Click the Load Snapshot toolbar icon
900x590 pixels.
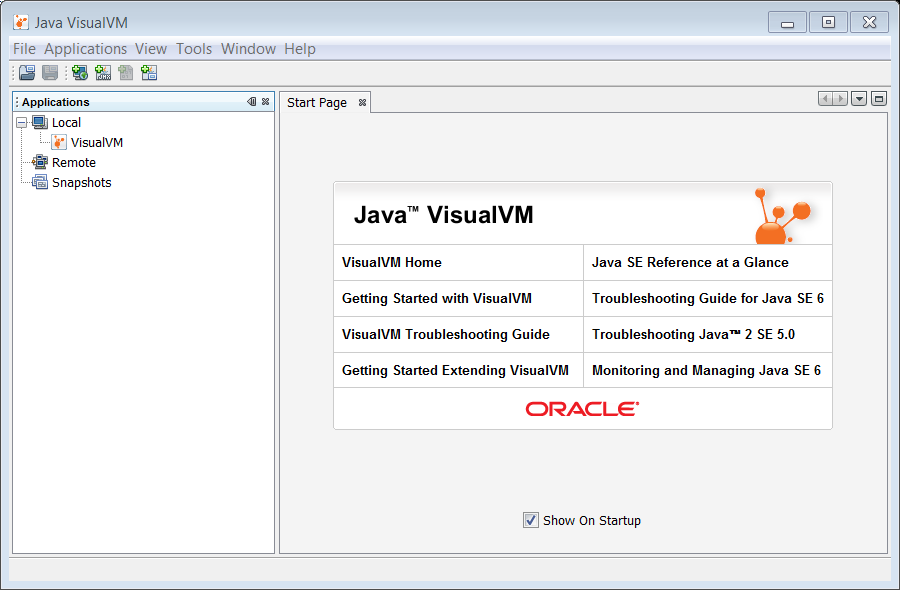[27, 73]
